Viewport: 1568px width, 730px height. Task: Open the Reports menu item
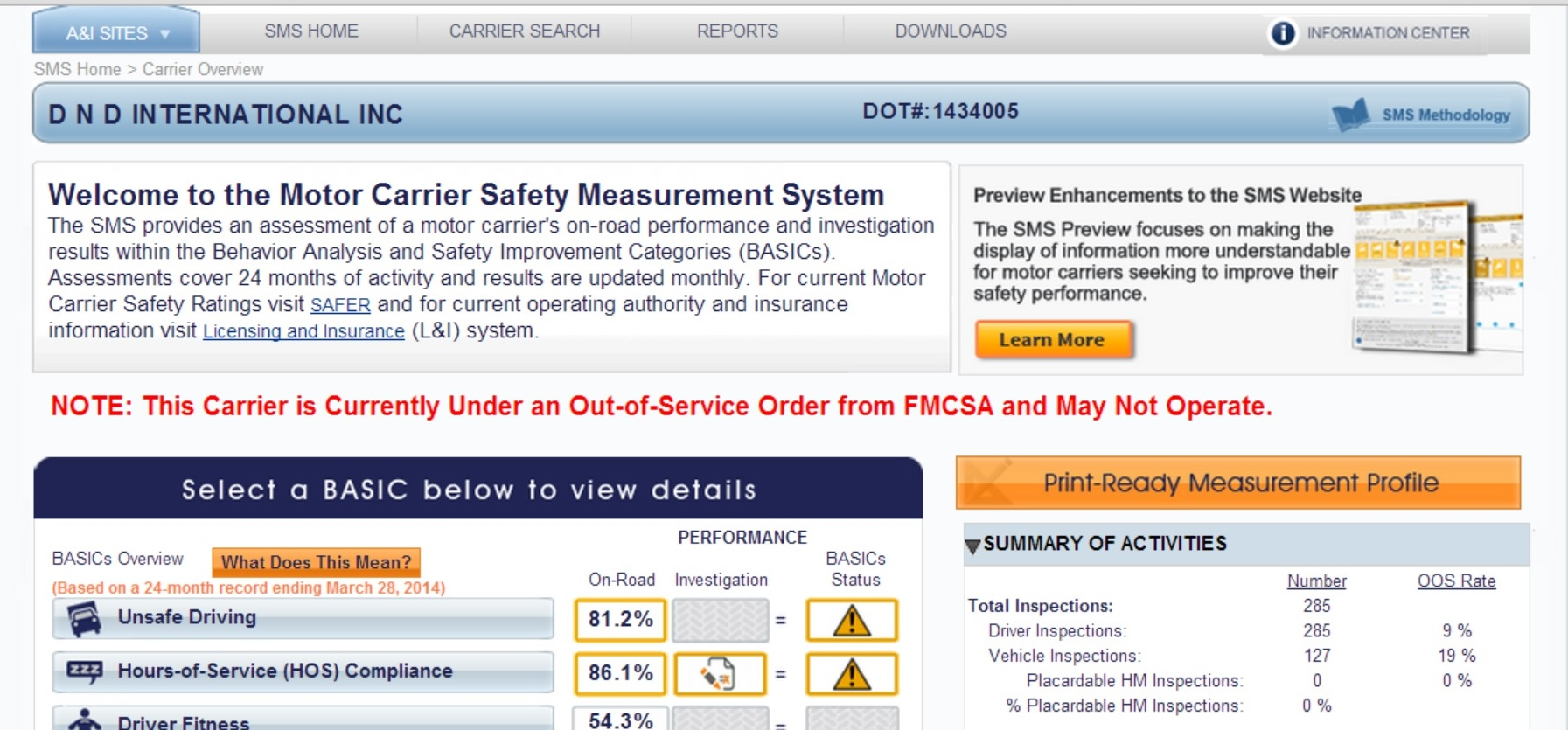pyautogui.click(x=737, y=31)
